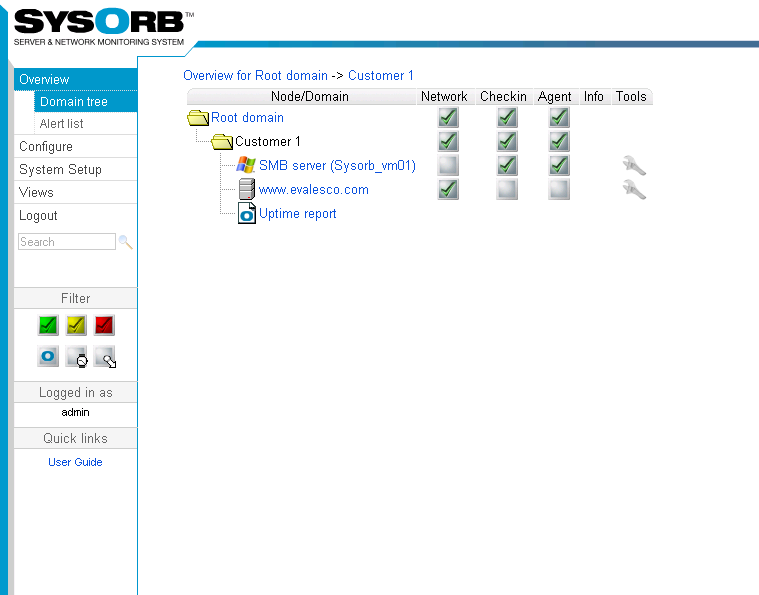Toggle the blue circle filter icon
759x595 pixels.
48,356
